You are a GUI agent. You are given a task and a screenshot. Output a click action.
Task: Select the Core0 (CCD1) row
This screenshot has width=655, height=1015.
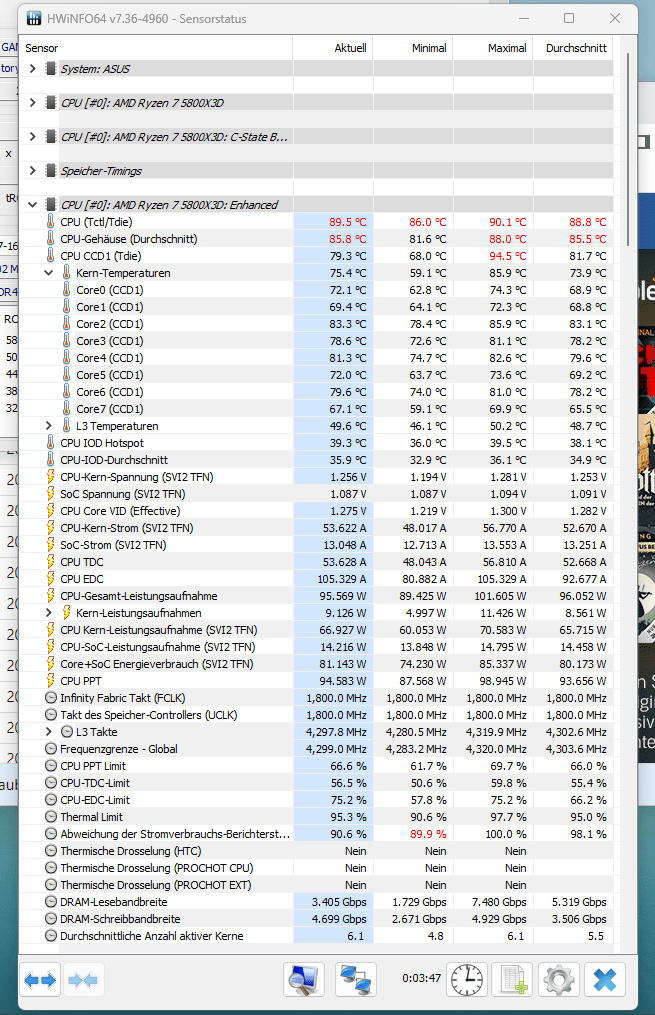point(316,290)
